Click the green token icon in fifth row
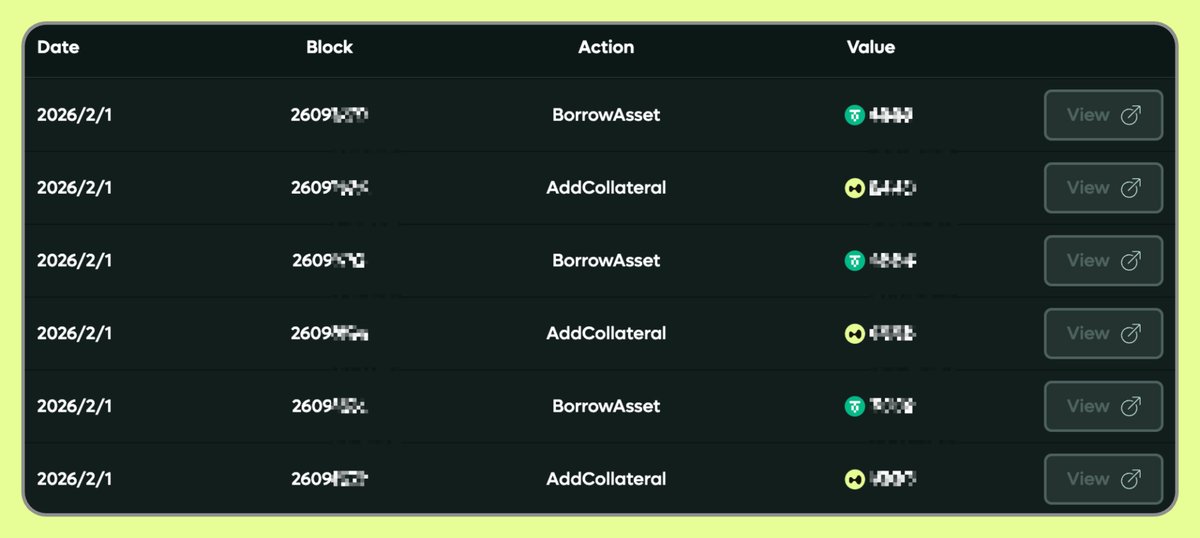1200x538 pixels. tap(854, 406)
